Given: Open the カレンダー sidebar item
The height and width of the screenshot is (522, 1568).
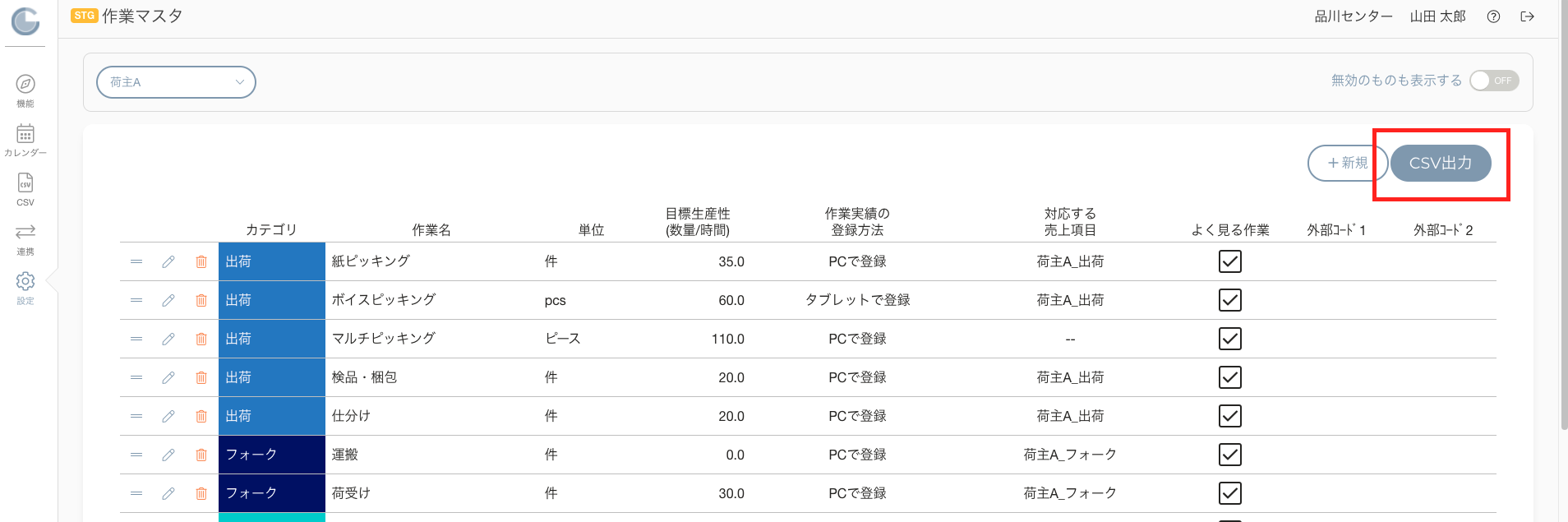Looking at the screenshot, I should 25,140.
